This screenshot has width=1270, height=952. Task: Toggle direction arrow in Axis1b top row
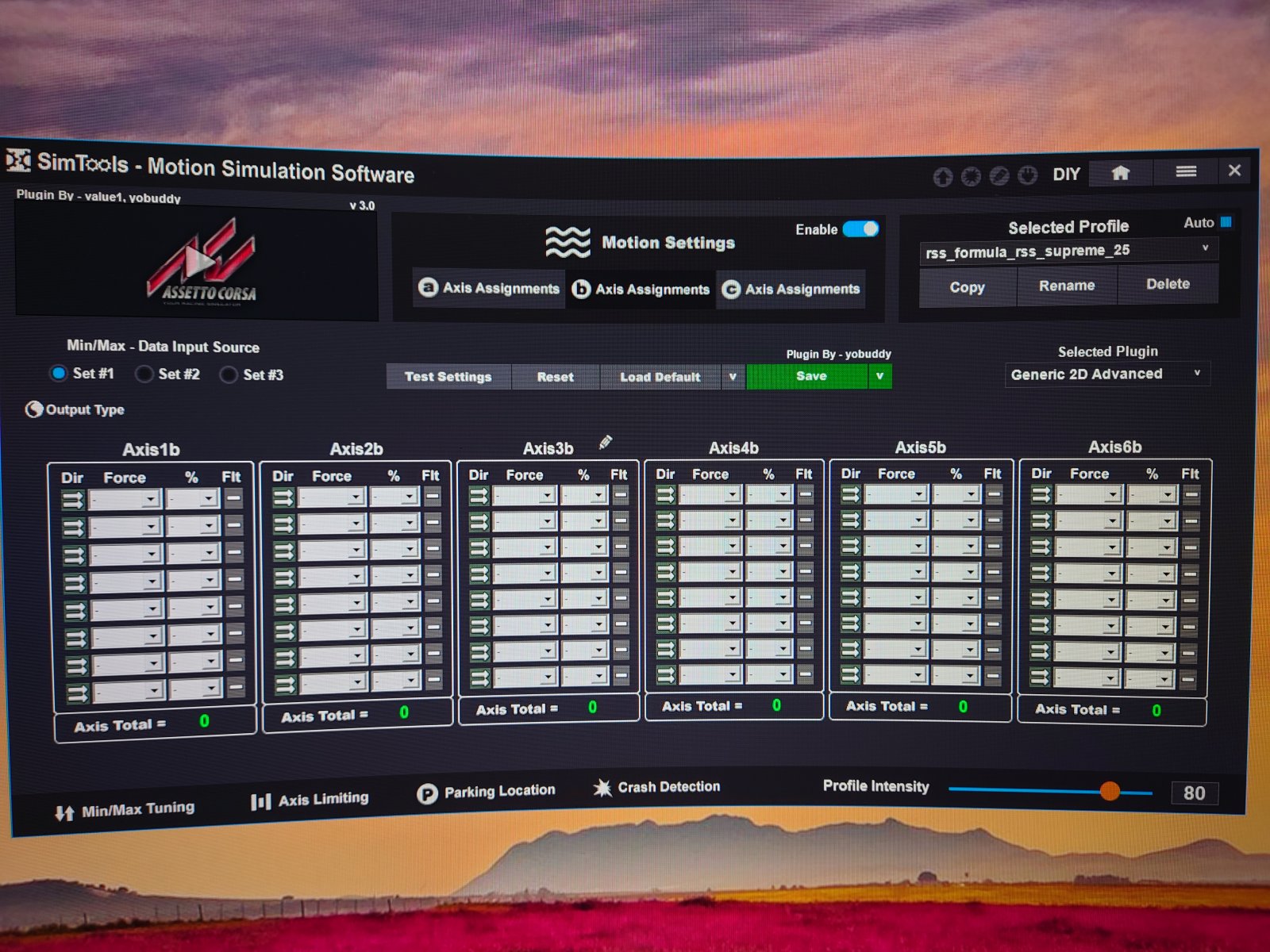73,501
